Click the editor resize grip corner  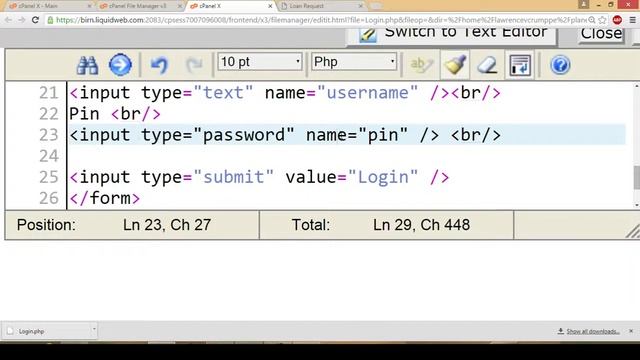coord(633,231)
